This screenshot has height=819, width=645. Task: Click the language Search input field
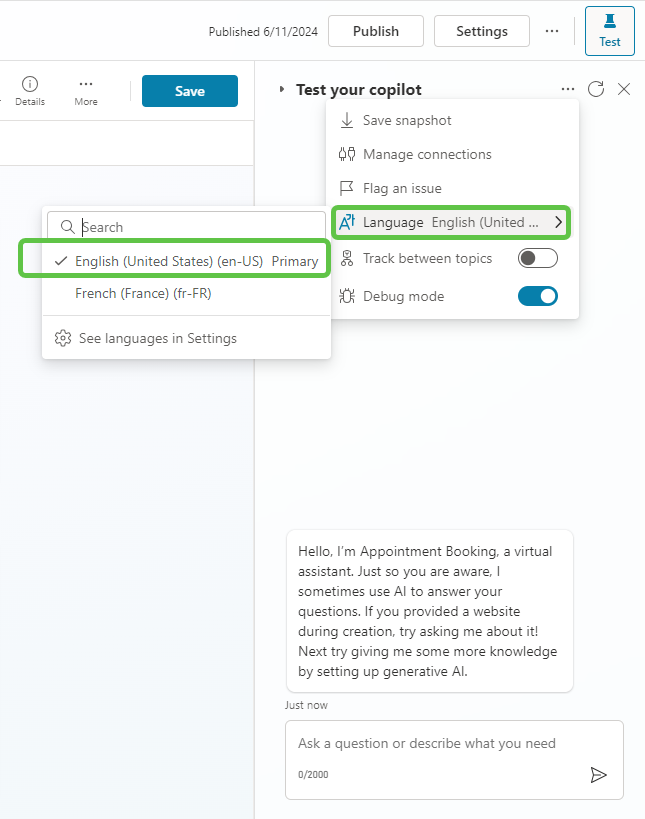click(x=200, y=227)
